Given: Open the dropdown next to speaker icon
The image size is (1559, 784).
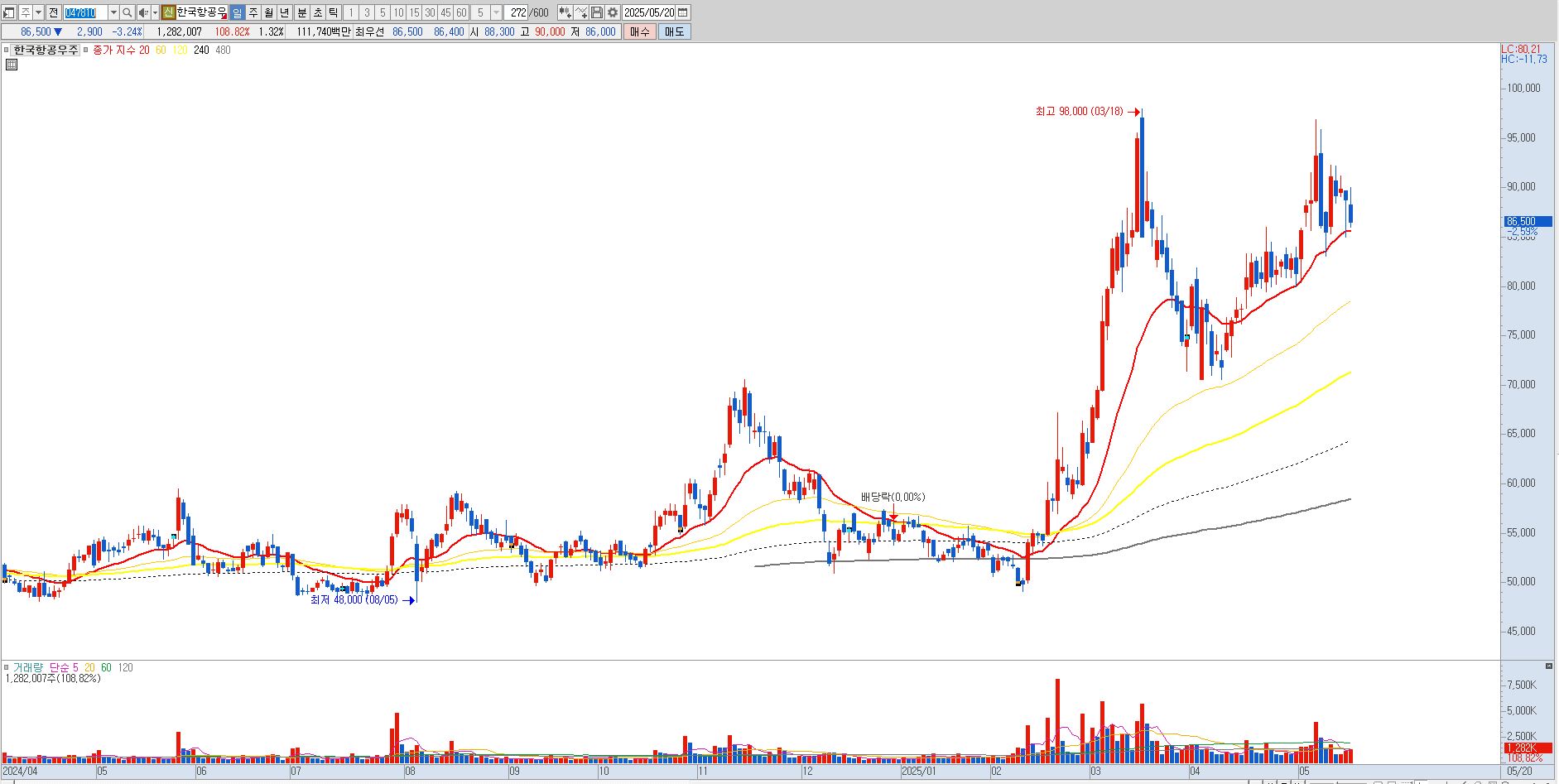Looking at the screenshot, I should coord(155,12).
